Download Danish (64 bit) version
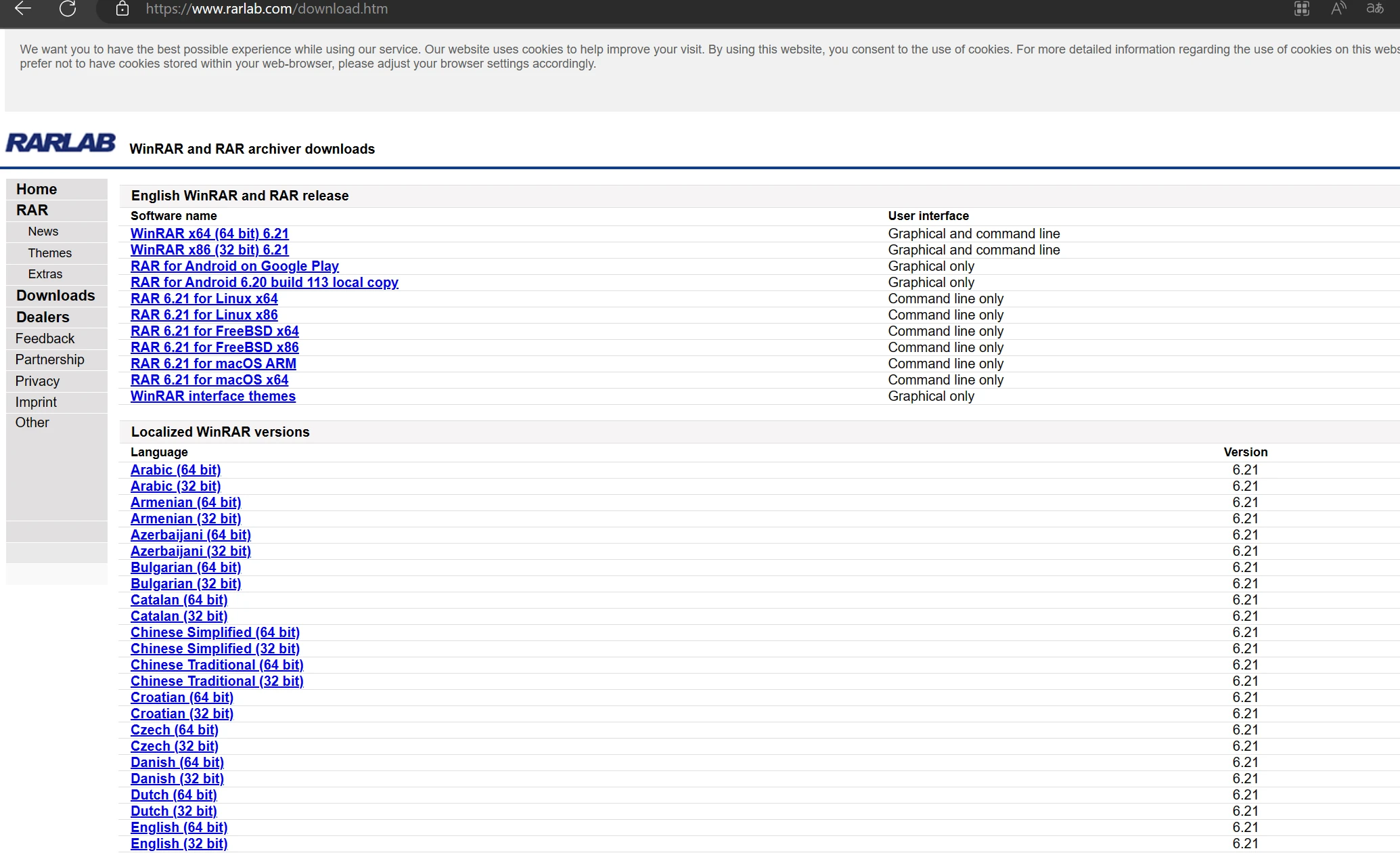 pyautogui.click(x=177, y=762)
